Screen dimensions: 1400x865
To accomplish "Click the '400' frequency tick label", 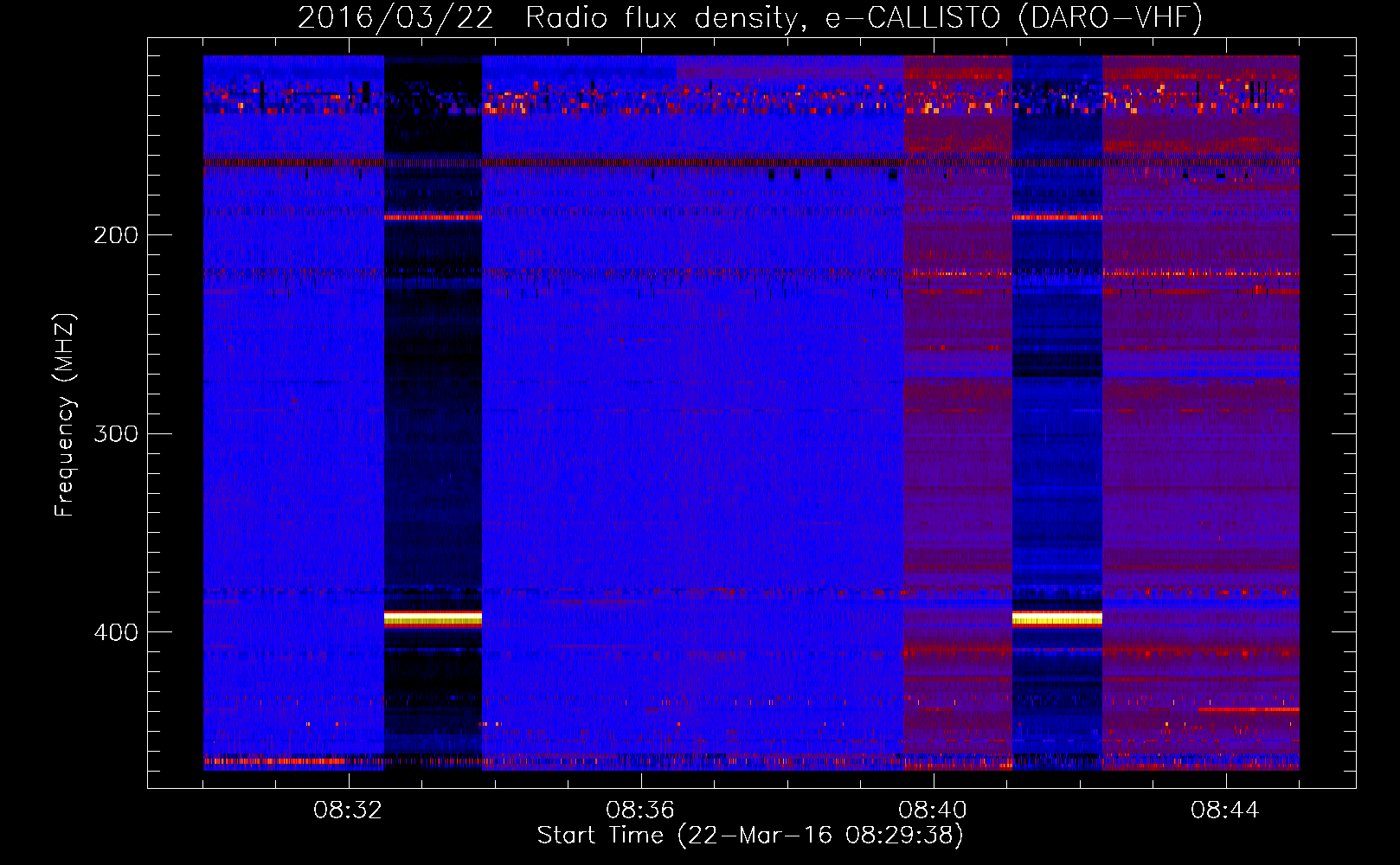I will pyautogui.click(x=115, y=632).
